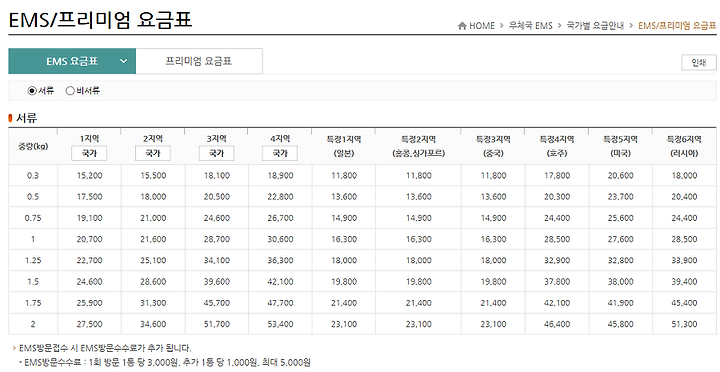Image resolution: width=720 pixels, height=372 pixels.
Task: Click the 특정4지역 (호주) column header
Action: click(557, 146)
